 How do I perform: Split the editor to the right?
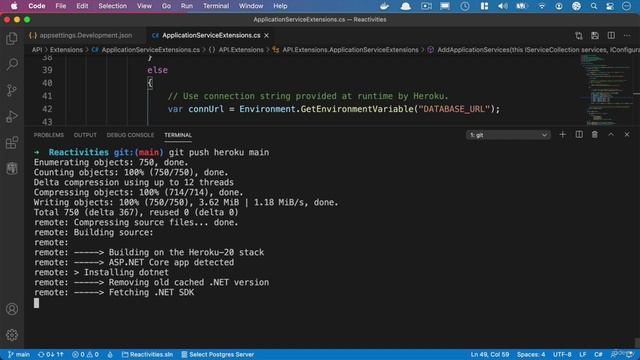pos(611,36)
